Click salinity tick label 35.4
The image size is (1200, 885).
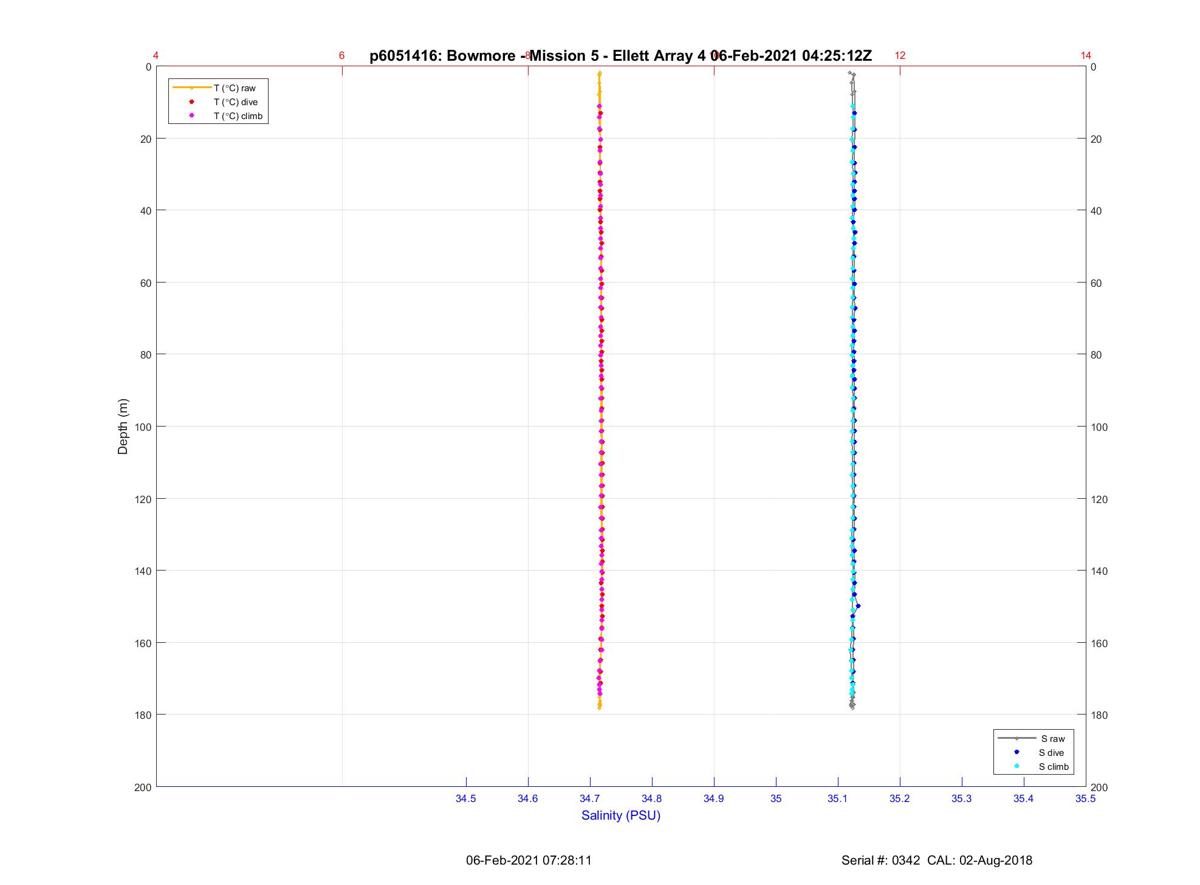tap(1024, 799)
